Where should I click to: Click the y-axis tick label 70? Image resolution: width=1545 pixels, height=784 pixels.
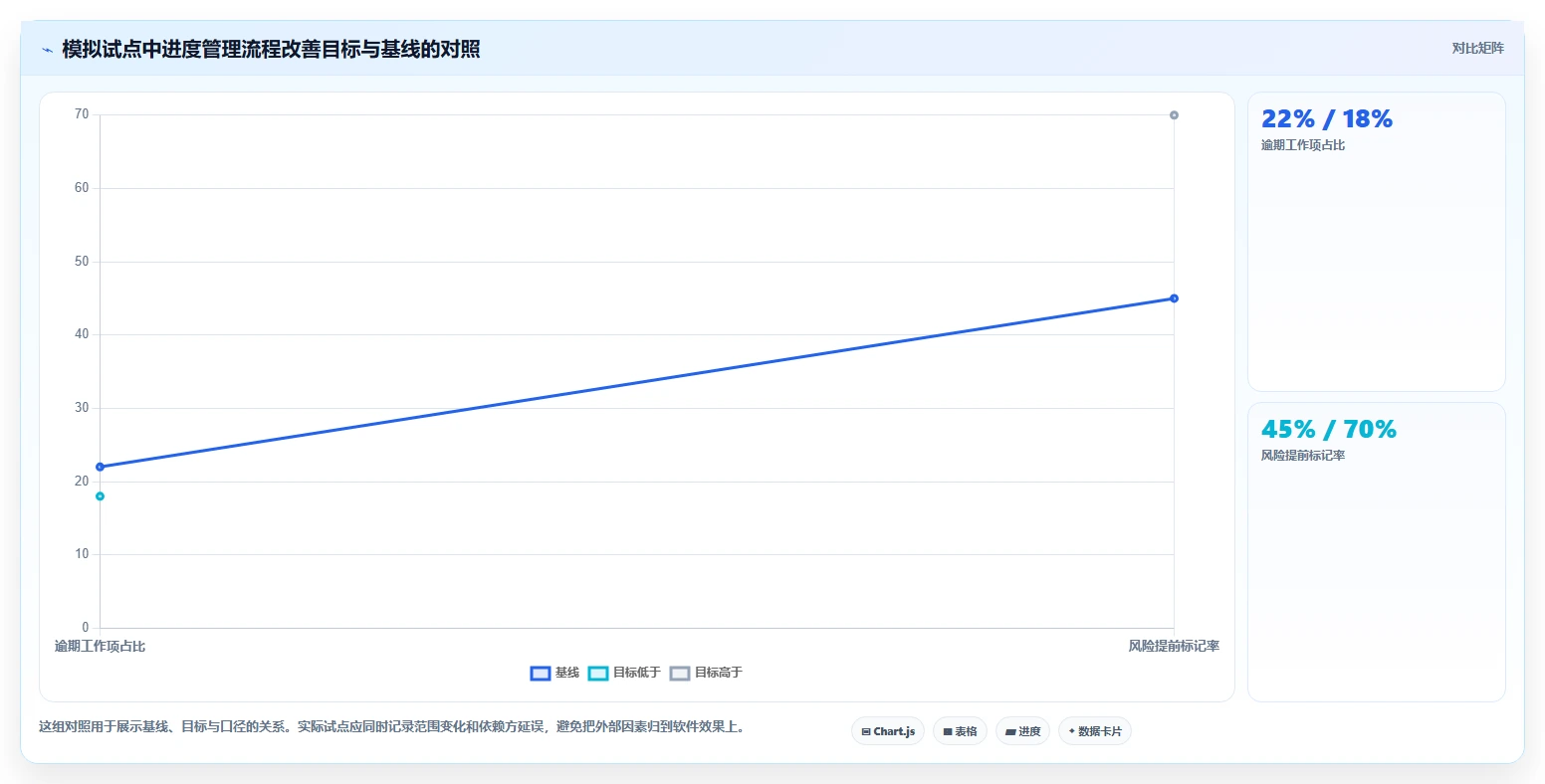[x=82, y=114]
